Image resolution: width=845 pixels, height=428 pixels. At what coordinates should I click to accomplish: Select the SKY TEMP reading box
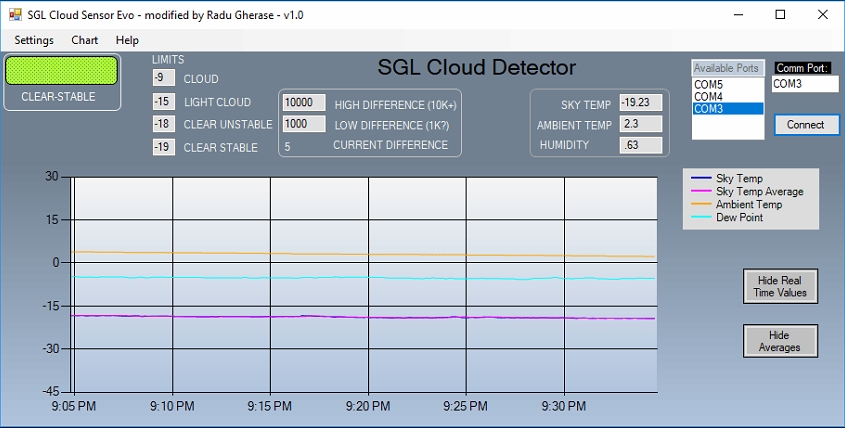click(640, 102)
